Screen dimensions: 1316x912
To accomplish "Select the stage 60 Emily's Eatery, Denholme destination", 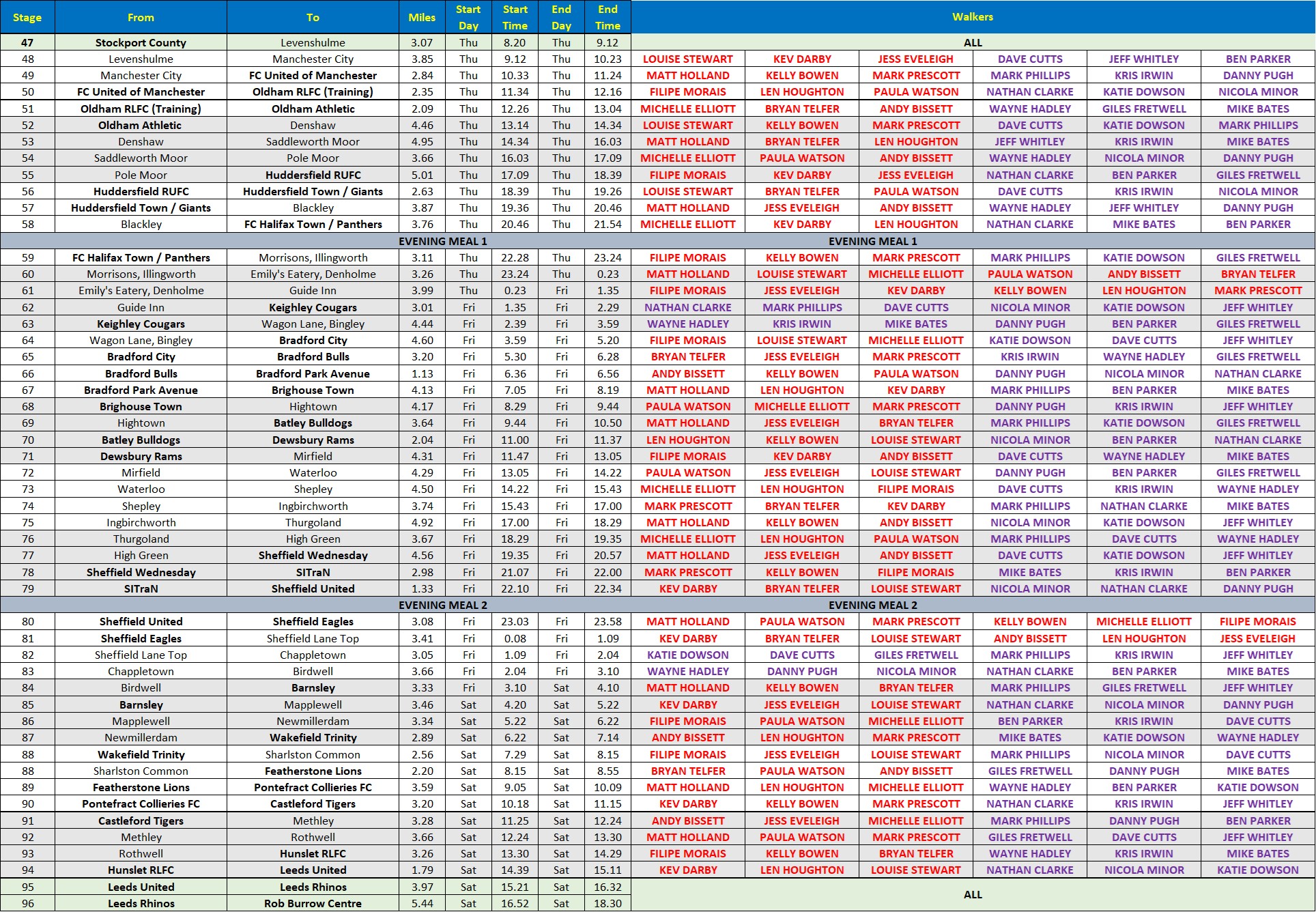I will [x=313, y=274].
